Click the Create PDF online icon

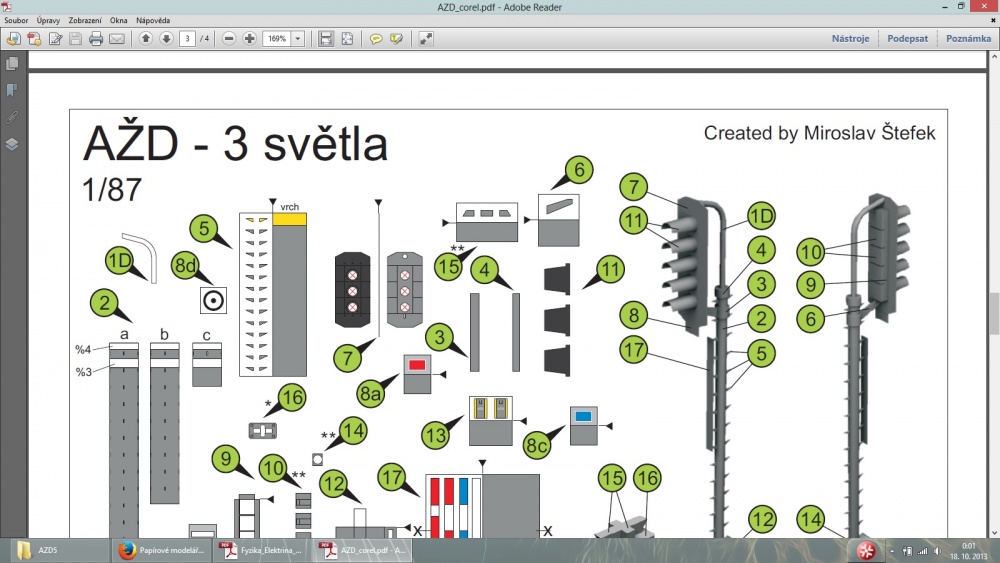34,39
